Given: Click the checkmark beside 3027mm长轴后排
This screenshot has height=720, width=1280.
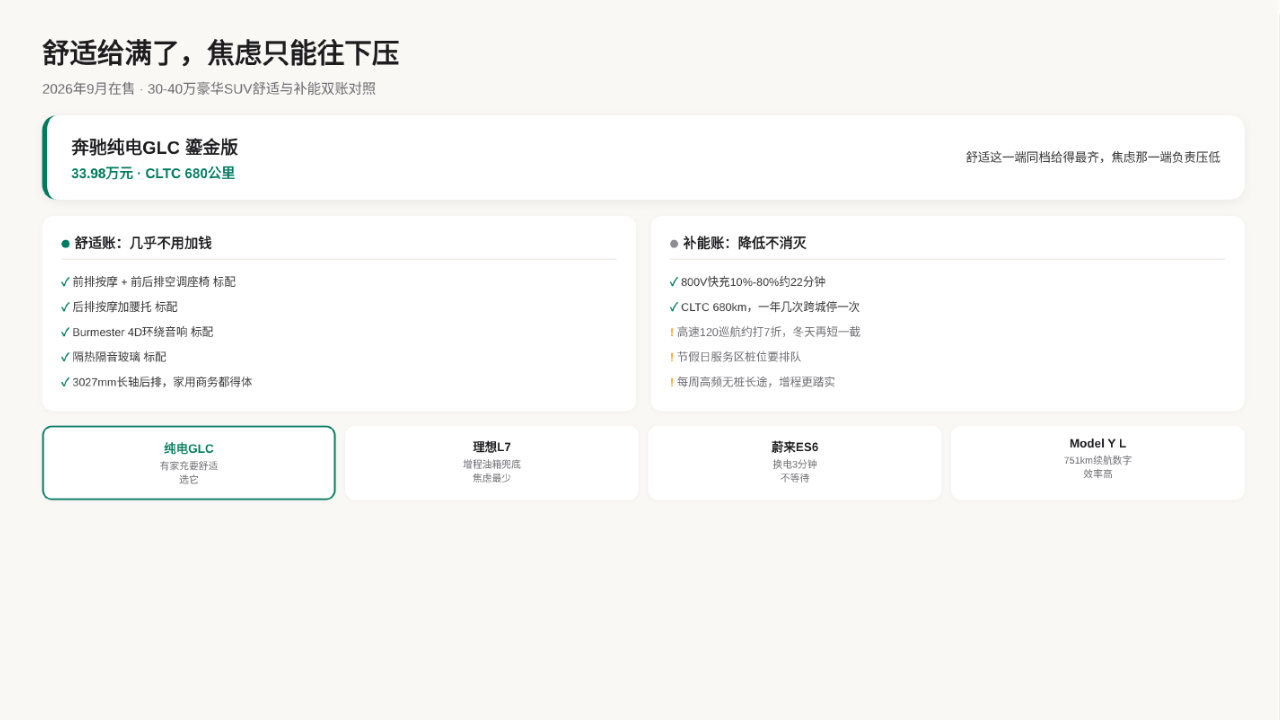Looking at the screenshot, I should pos(65,382).
